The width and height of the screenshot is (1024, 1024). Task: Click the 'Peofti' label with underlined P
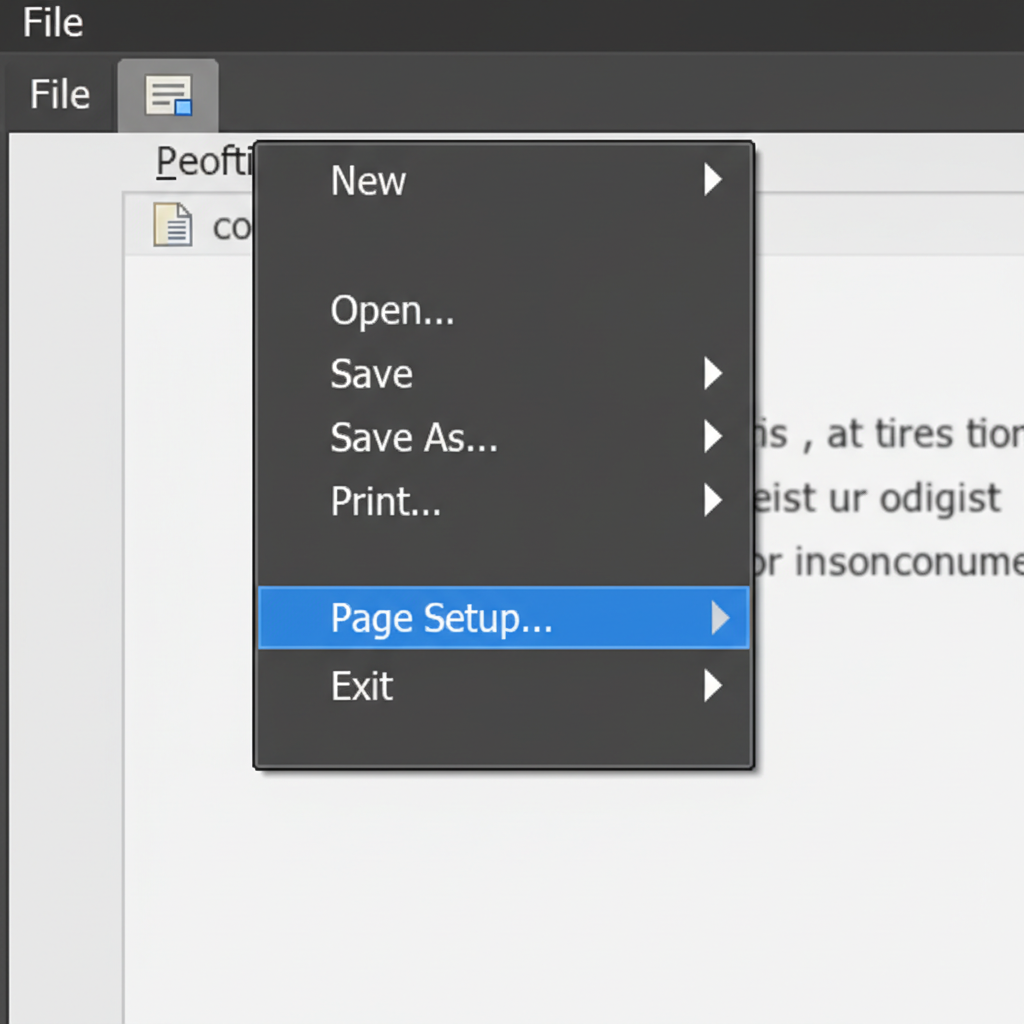pos(203,161)
